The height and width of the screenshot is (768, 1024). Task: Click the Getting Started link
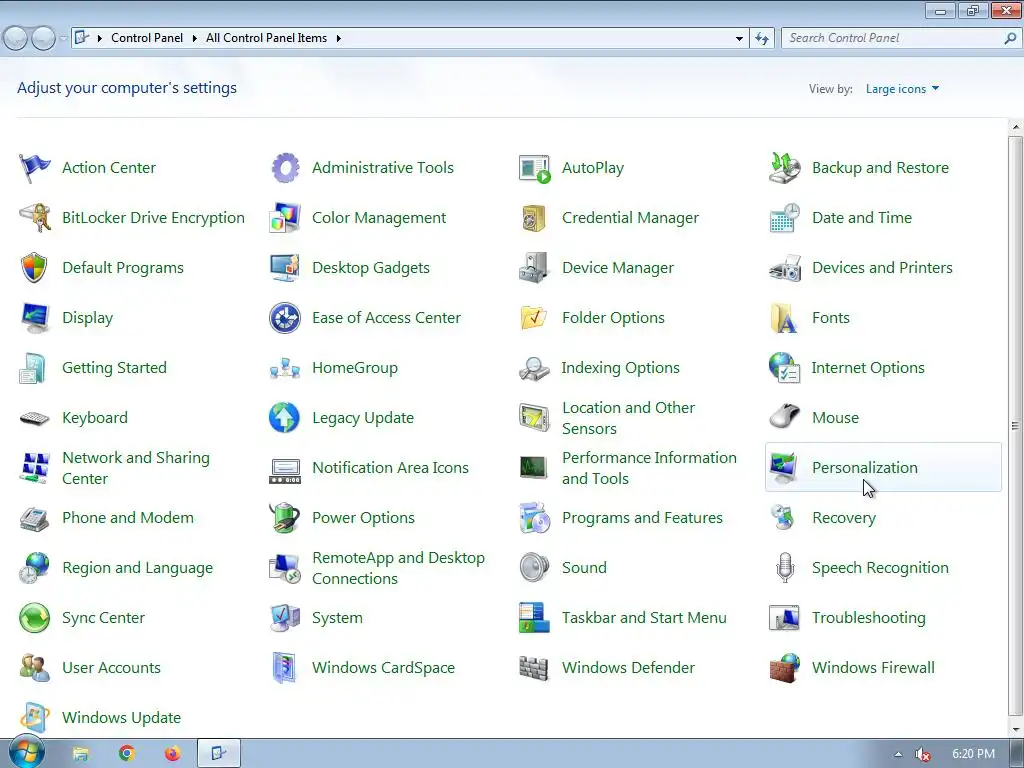[x=114, y=368]
